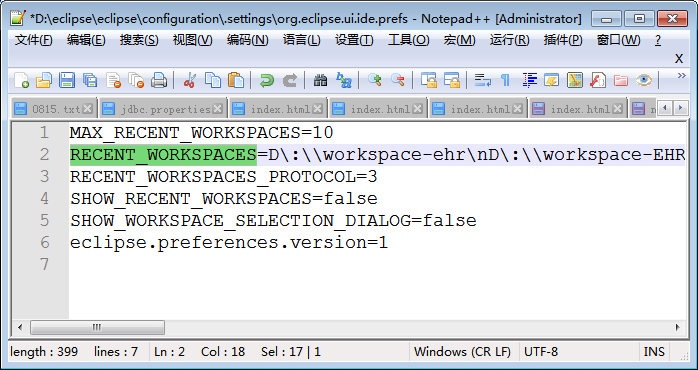Open the 工具(O) menu

point(408,41)
